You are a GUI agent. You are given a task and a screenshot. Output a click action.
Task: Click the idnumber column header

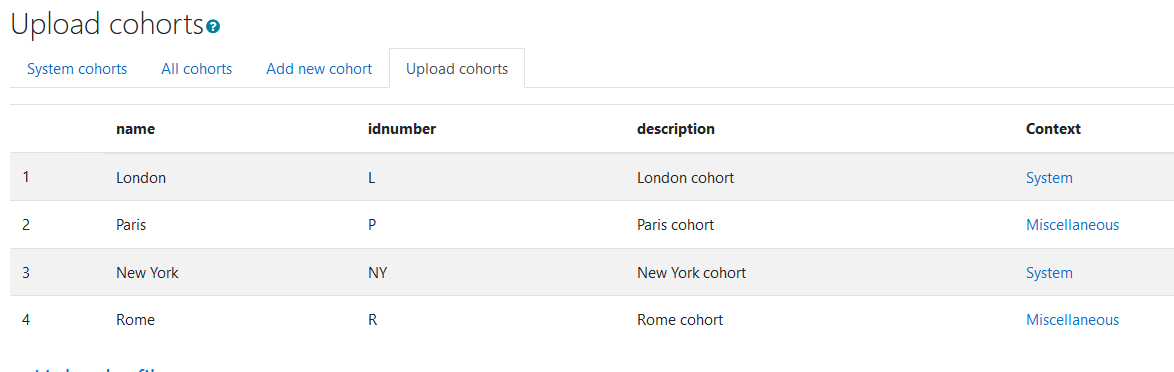(x=402, y=129)
